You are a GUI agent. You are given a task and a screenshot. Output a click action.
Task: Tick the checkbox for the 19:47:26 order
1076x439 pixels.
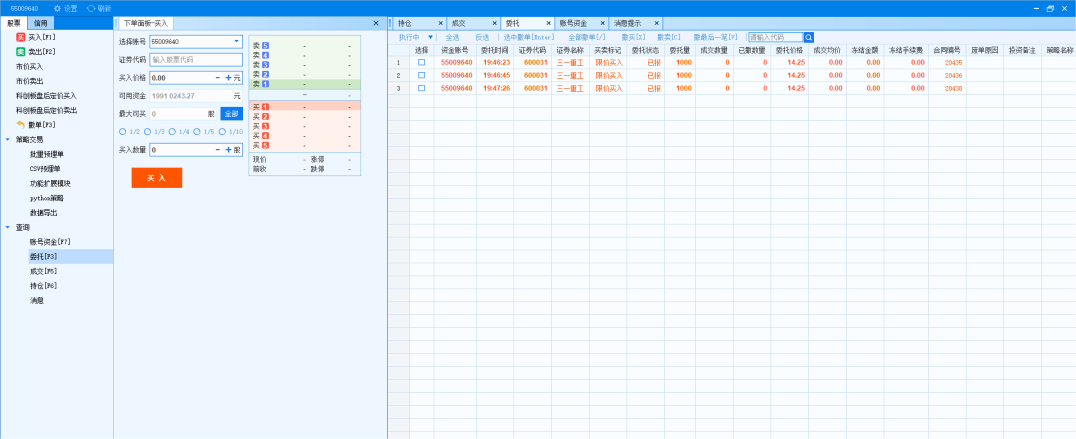point(421,88)
